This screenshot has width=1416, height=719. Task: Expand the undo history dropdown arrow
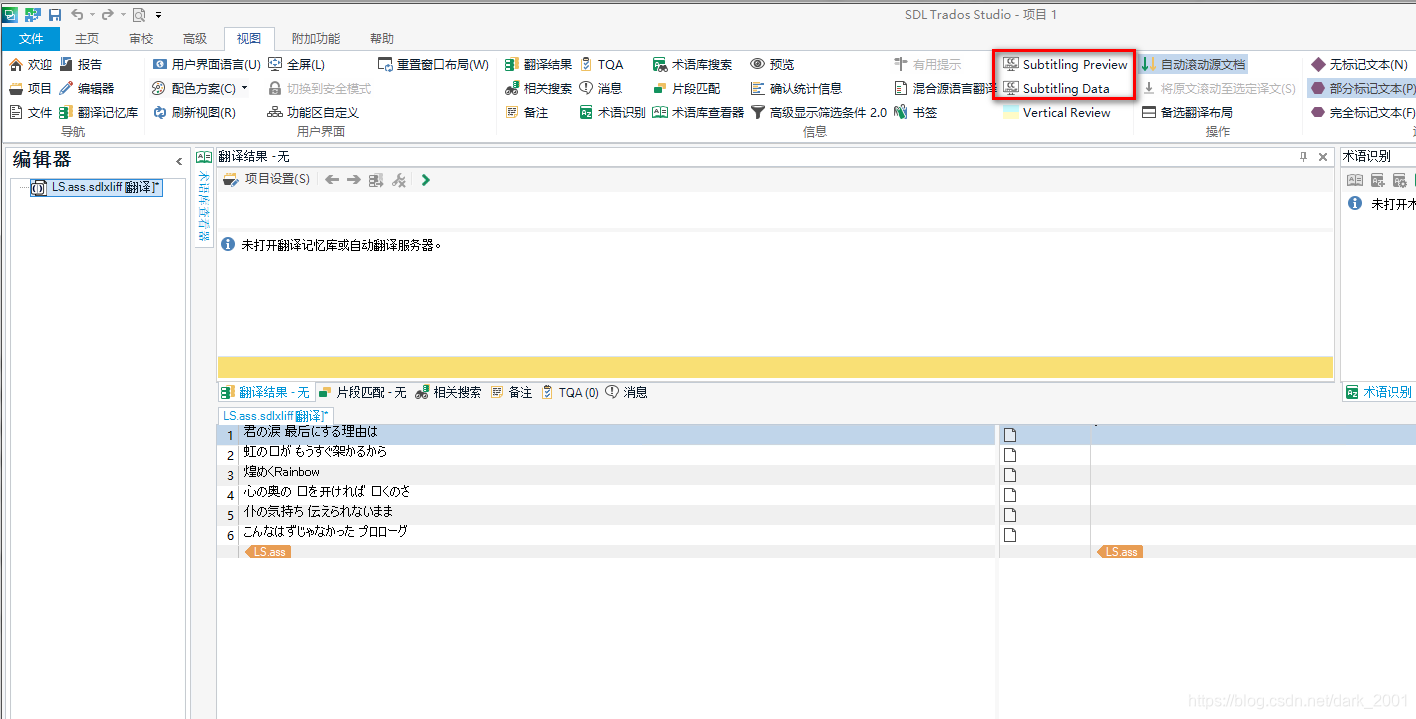click(x=91, y=15)
